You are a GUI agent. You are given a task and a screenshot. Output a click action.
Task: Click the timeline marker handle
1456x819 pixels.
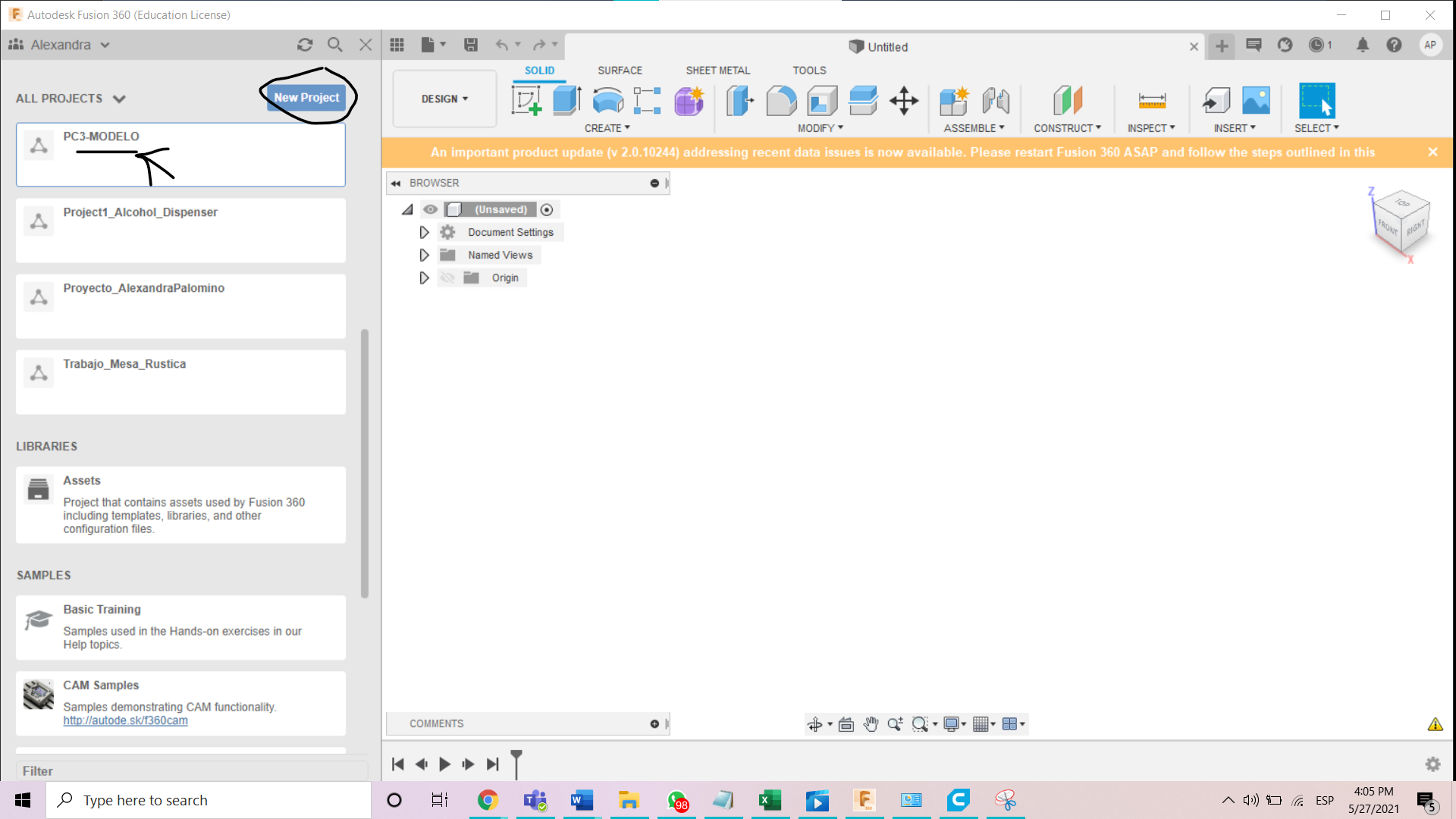516,764
